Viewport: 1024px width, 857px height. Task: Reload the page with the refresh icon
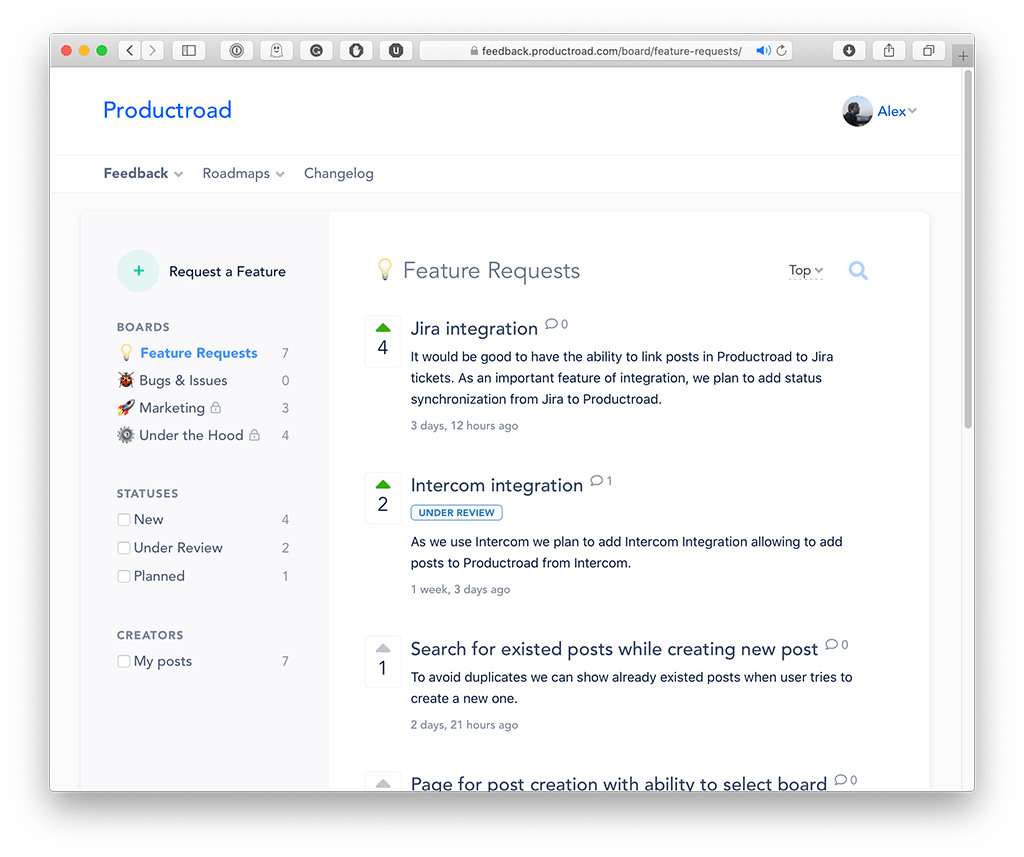782,50
